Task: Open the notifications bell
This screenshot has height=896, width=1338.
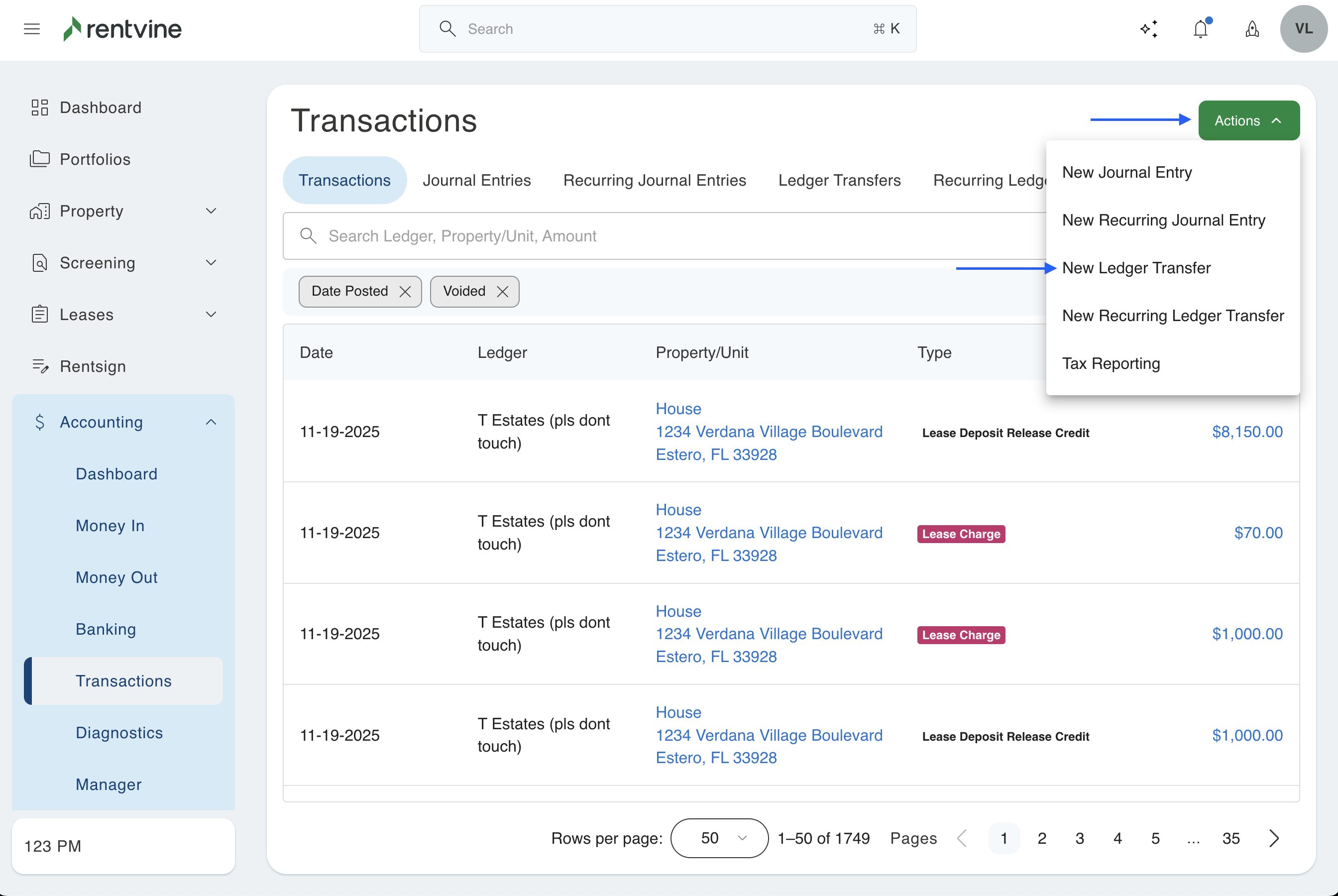Action: 1200,28
